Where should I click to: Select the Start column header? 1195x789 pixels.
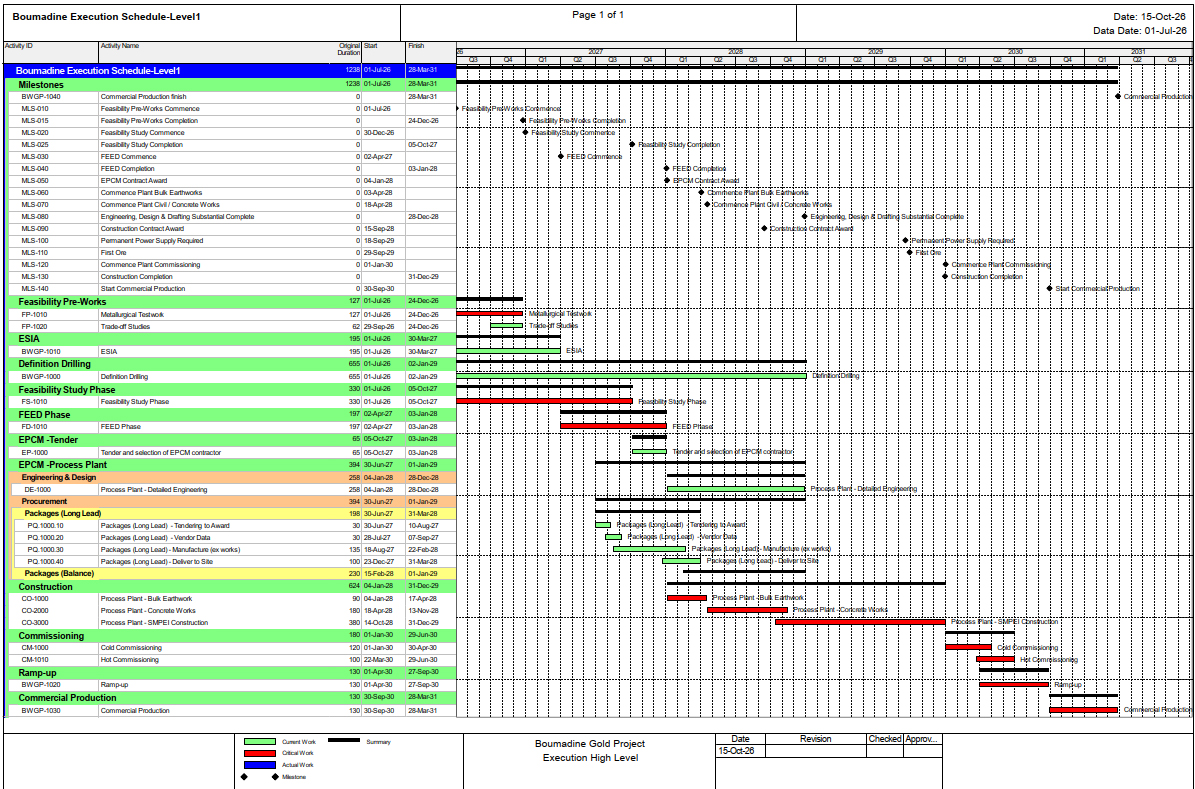coord(383,51)
